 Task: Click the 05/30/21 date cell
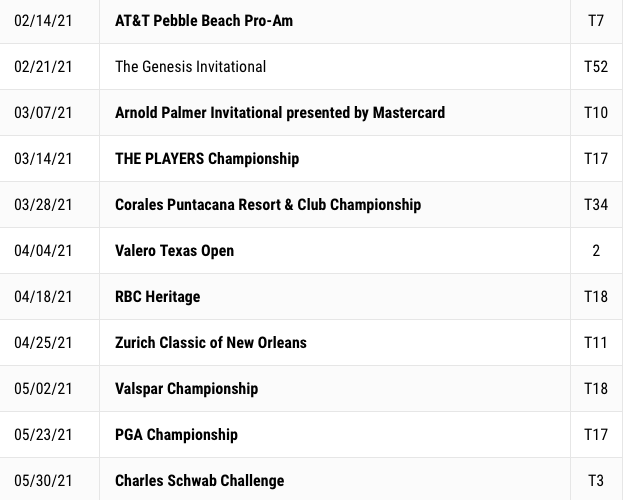pyautogui.click(x=43, y=481)
